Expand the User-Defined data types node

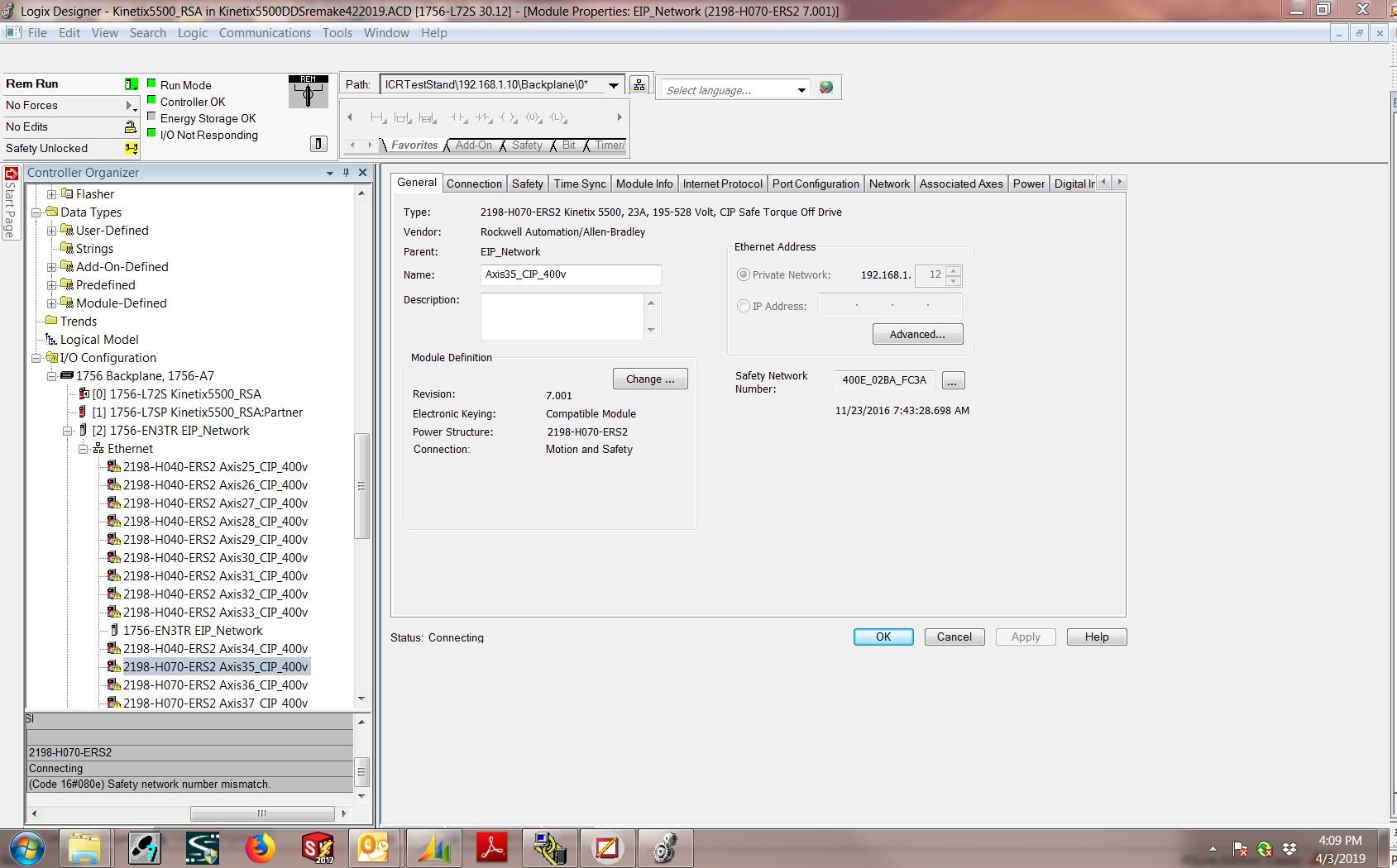(51, 231)
